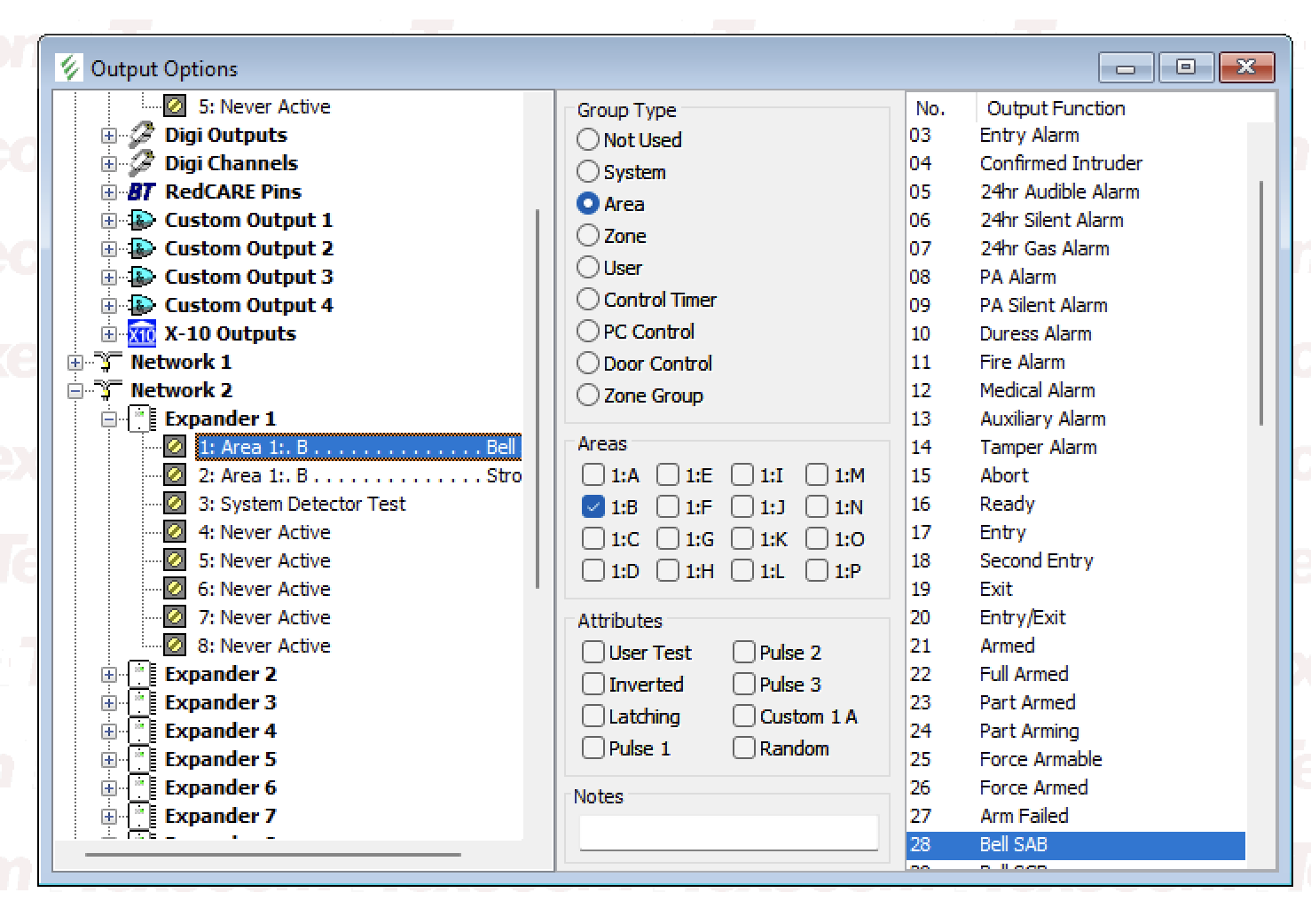Select Fire Alarm in output function list
The width and height of the screenshot is (1311, 924).
tap(1022, 362)
